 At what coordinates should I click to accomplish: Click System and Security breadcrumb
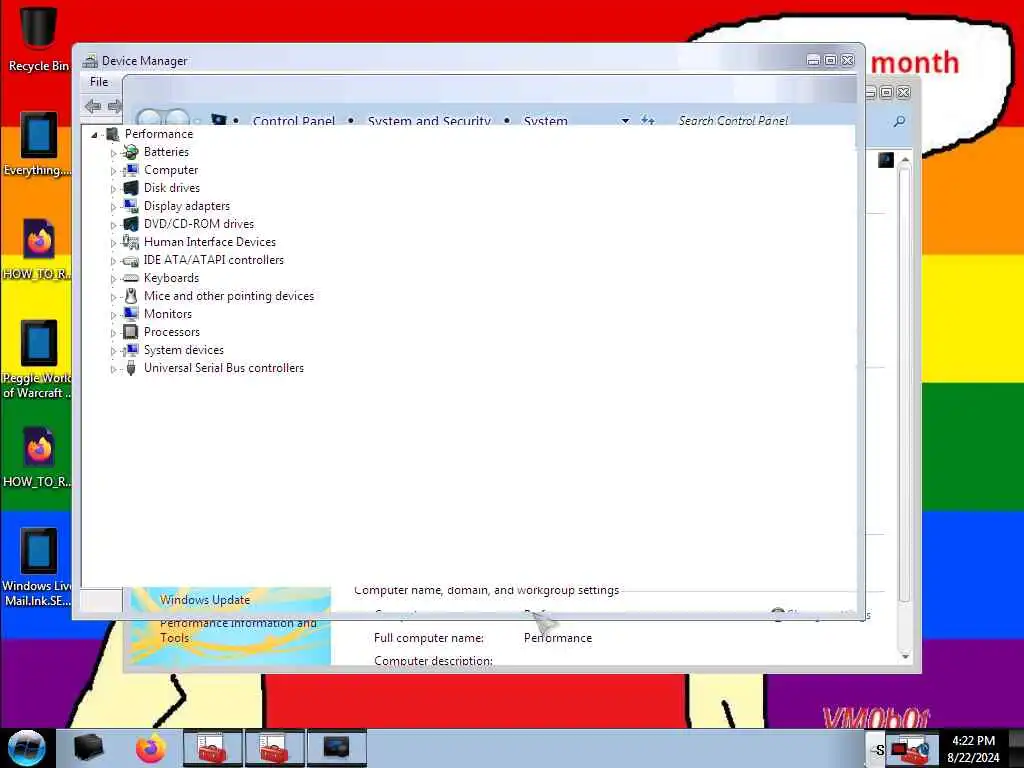[x=429, y=121]
